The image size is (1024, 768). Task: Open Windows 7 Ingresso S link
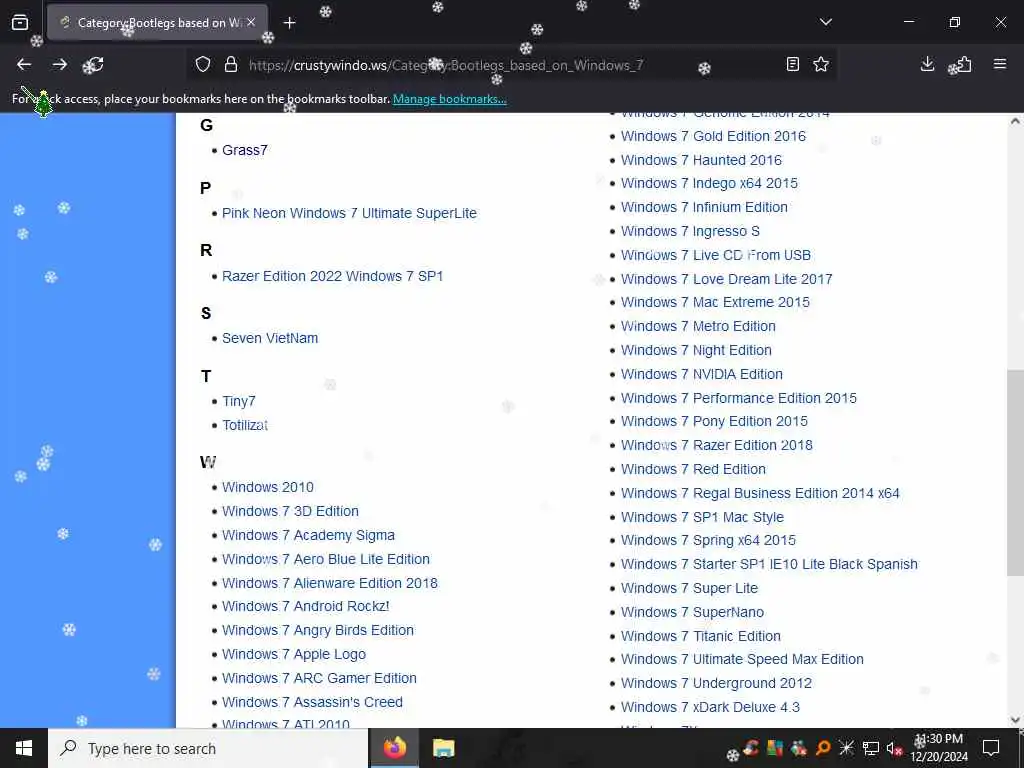point(690,231)
